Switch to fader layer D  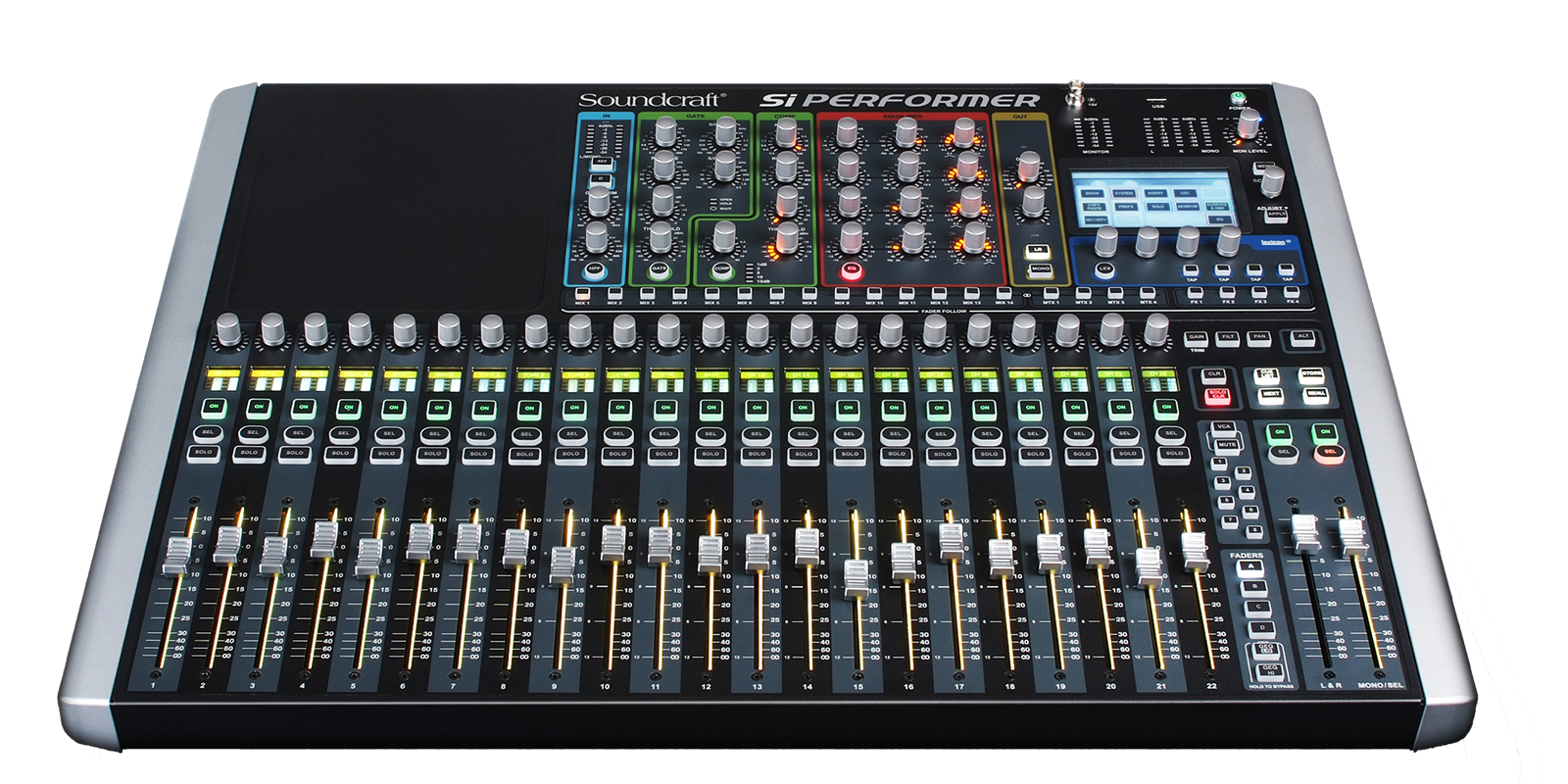tap(1261, 629)
